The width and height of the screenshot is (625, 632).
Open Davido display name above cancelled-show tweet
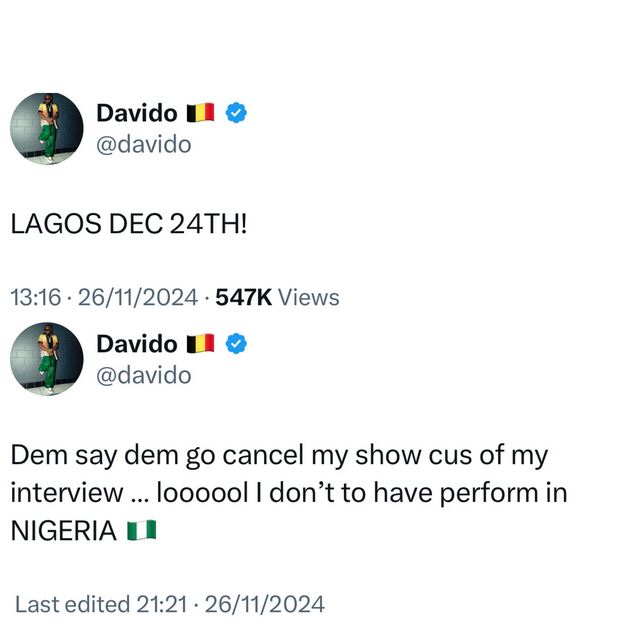pyautogui.click(x=136, y=344)
